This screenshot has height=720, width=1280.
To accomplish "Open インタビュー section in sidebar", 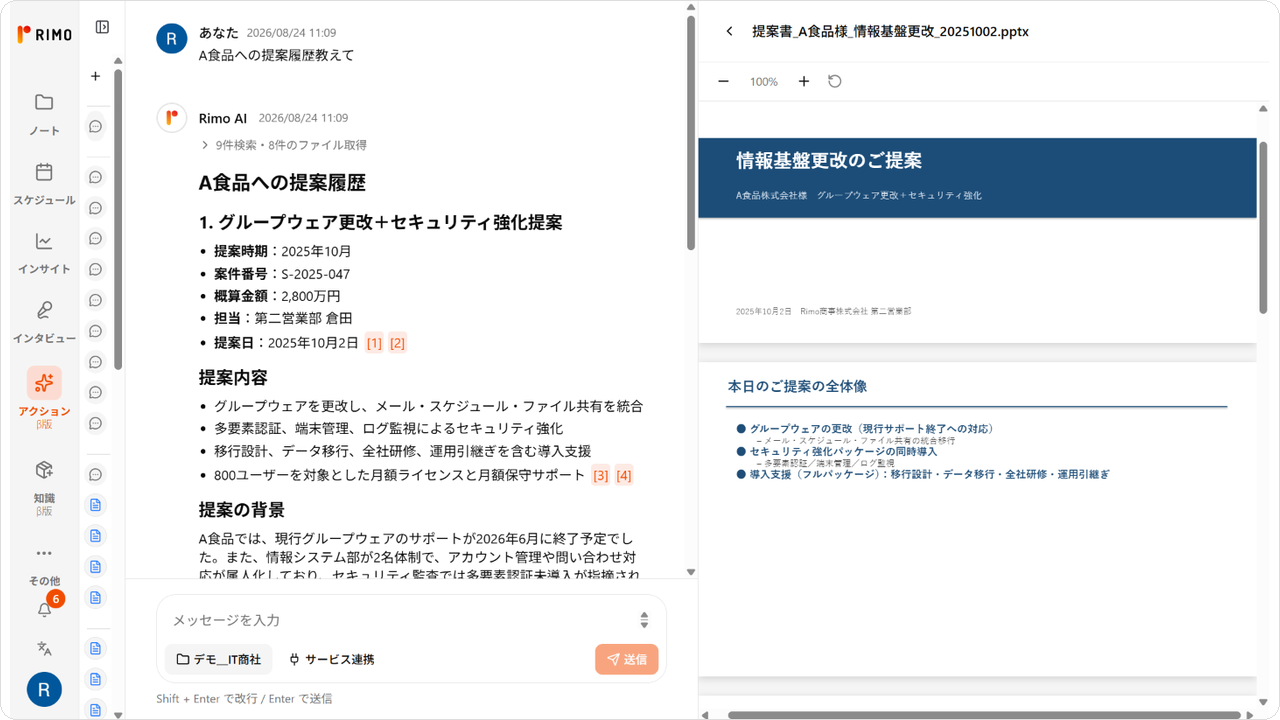I will click(44, 322).
